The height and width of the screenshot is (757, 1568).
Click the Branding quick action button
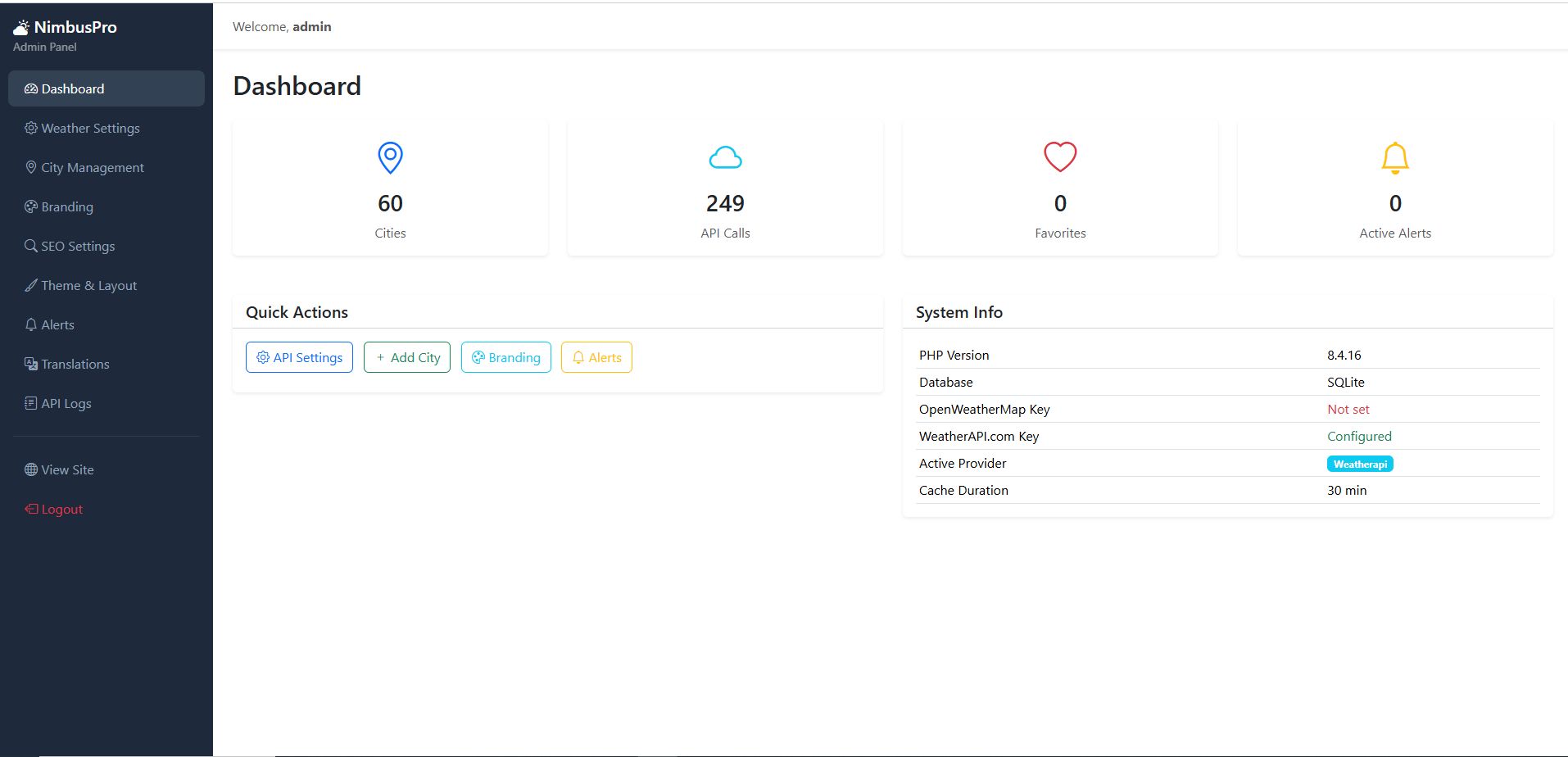coord(506,357)
